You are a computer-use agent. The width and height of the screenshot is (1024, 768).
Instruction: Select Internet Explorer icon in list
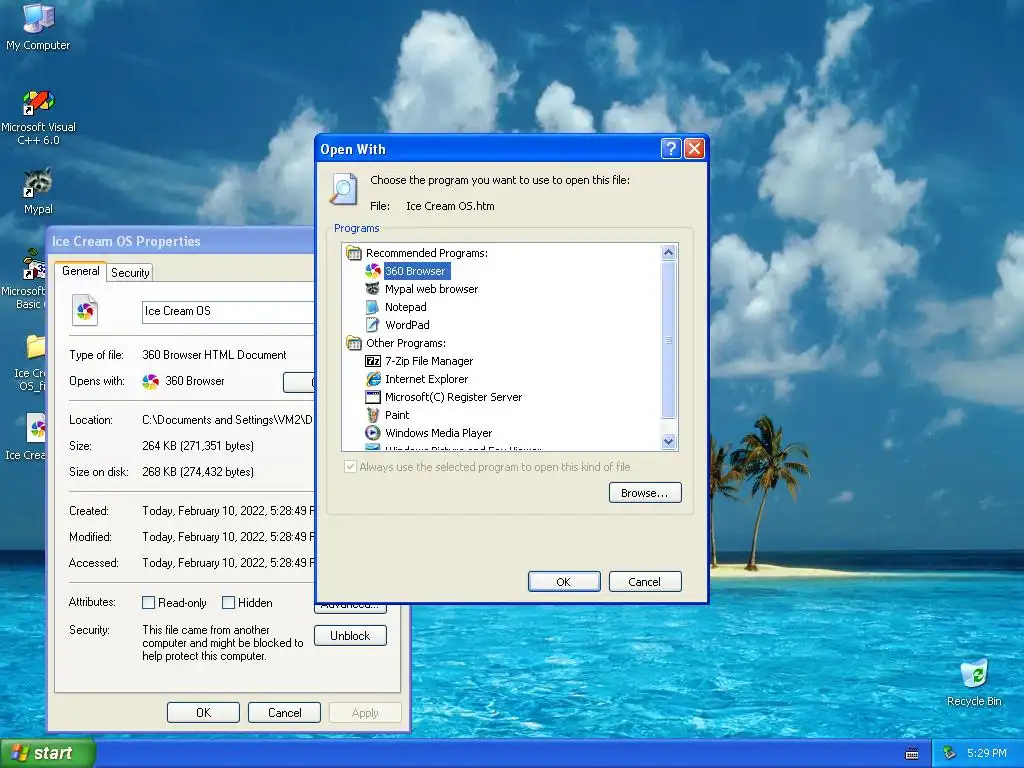pyautogui.click(x=373, y=379)
